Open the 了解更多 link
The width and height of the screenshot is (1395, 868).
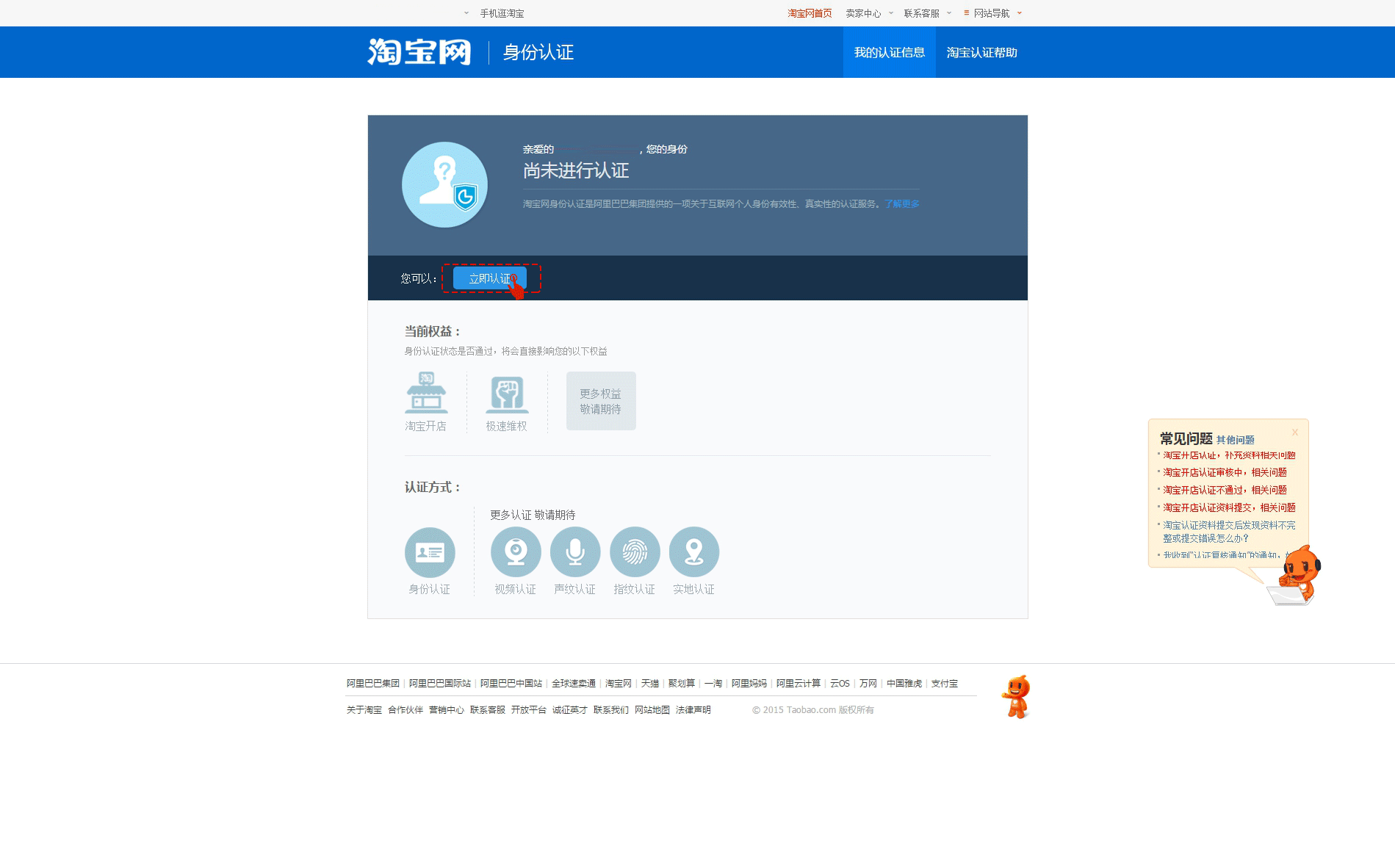(902, 203)
